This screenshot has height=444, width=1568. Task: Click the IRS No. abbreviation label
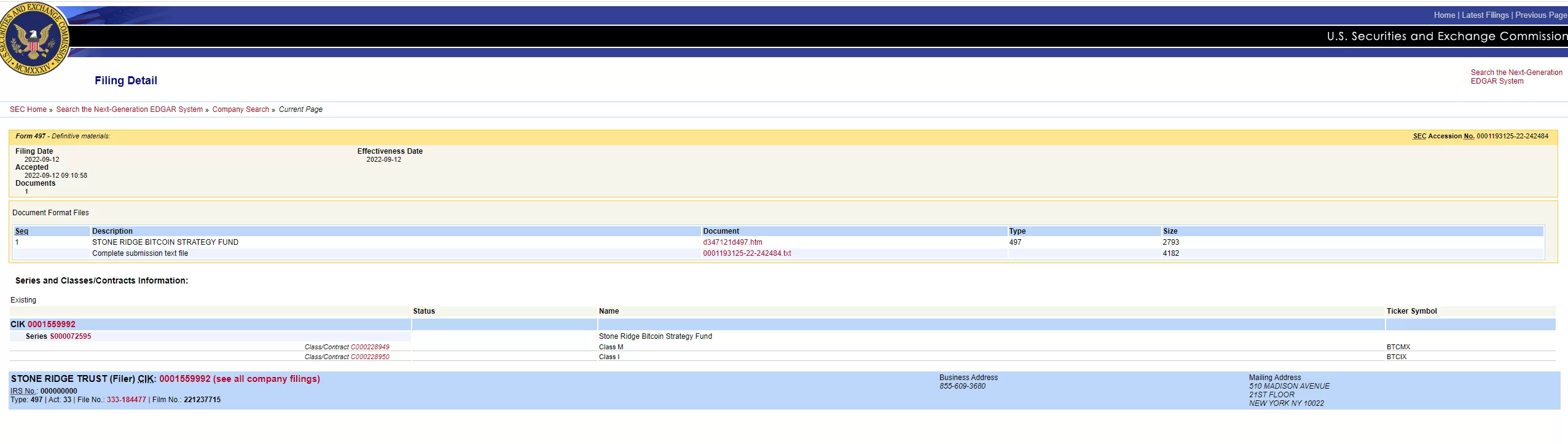click(25, 391)
